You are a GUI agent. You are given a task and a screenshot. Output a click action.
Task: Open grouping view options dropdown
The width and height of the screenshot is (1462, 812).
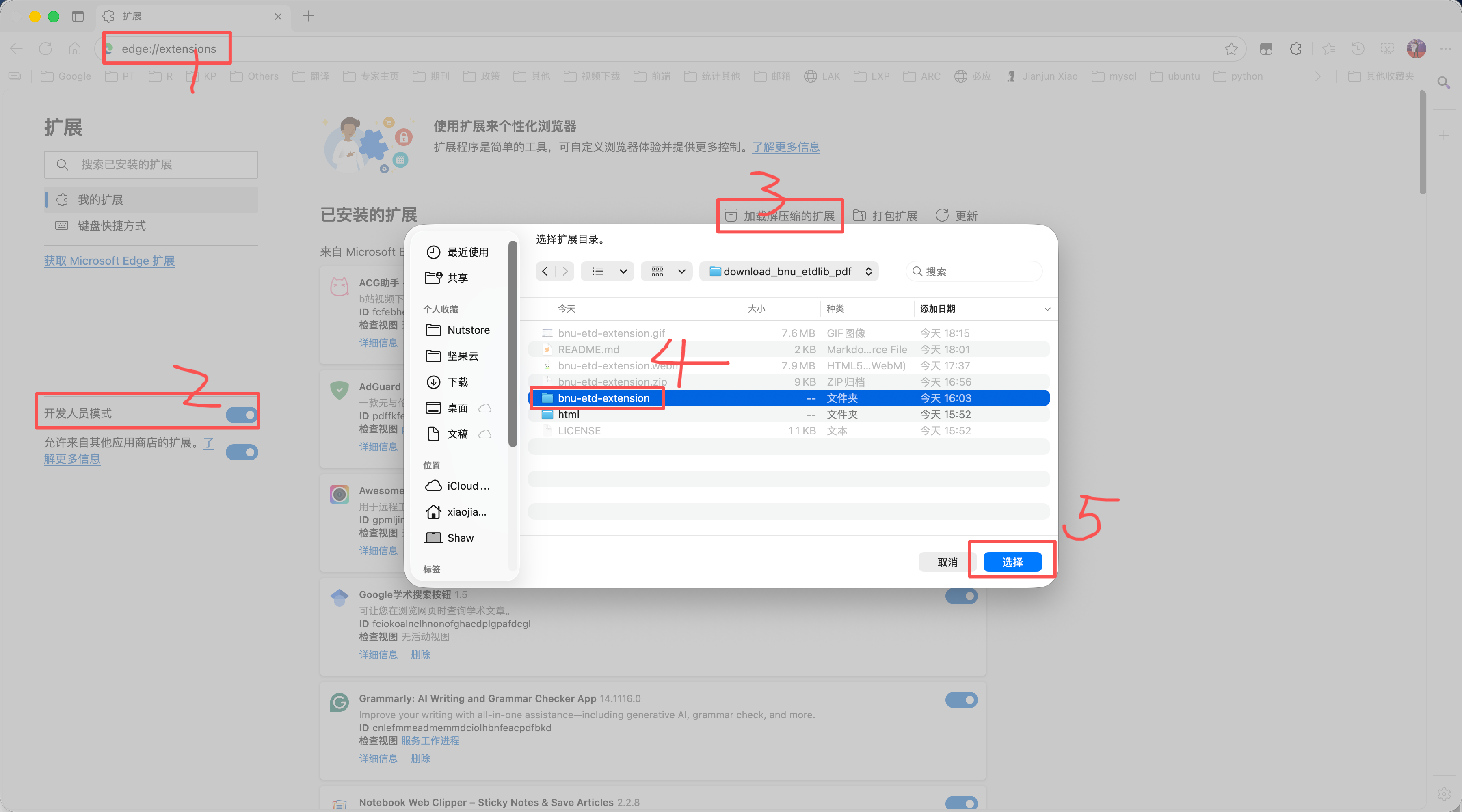pyautogui.click(x=667, y=271)
